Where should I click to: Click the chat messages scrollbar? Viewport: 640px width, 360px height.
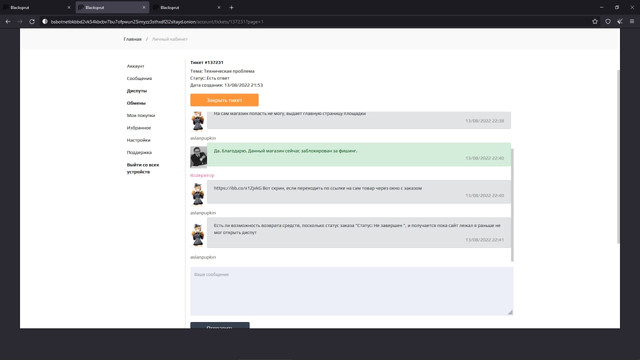[512, 205]
